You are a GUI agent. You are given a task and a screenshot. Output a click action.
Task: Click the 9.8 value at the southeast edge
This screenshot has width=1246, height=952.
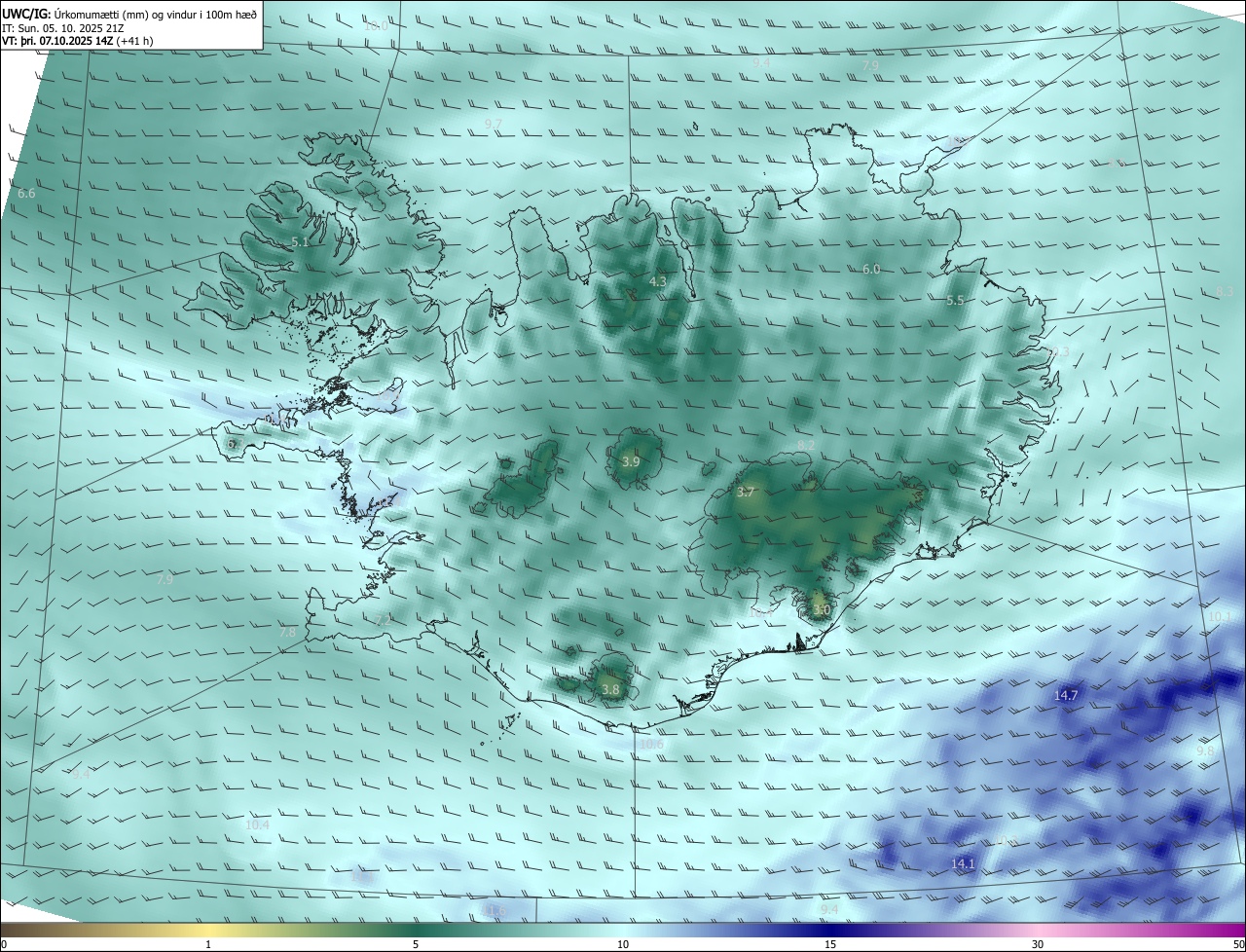1205,751
